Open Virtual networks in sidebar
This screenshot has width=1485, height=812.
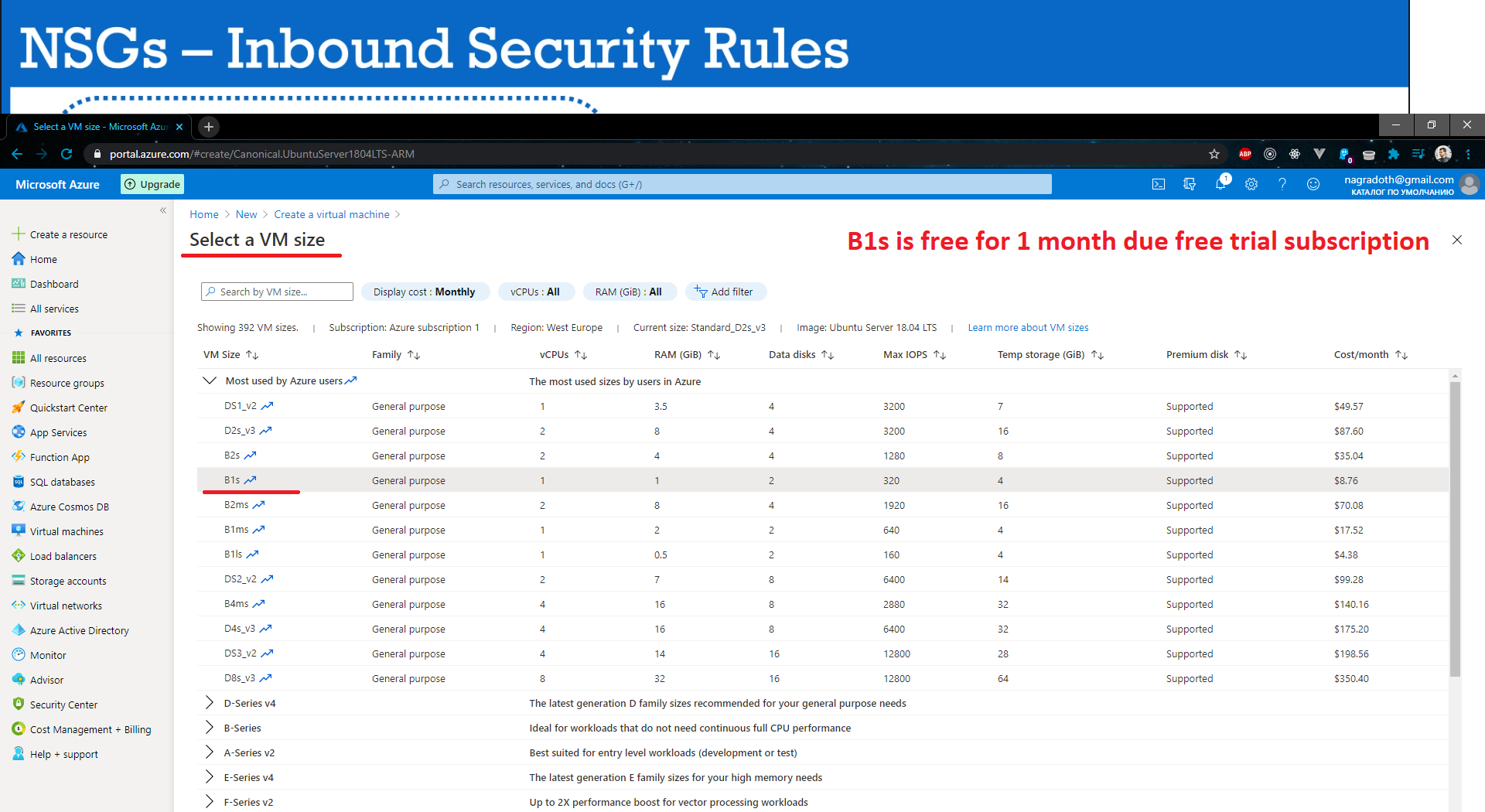pyautogui.click(x=66, y=606)
